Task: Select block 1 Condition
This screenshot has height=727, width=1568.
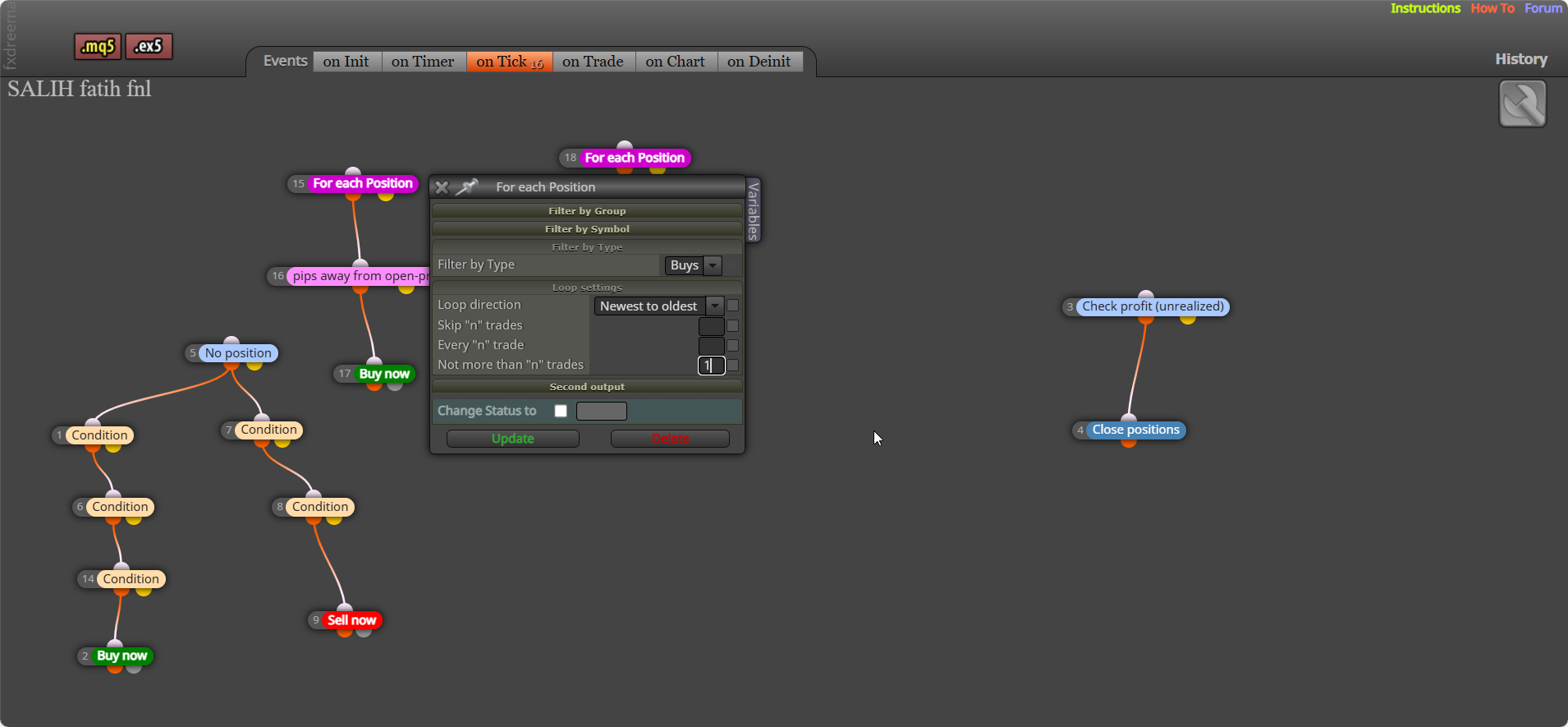Action: pos(99,435)
